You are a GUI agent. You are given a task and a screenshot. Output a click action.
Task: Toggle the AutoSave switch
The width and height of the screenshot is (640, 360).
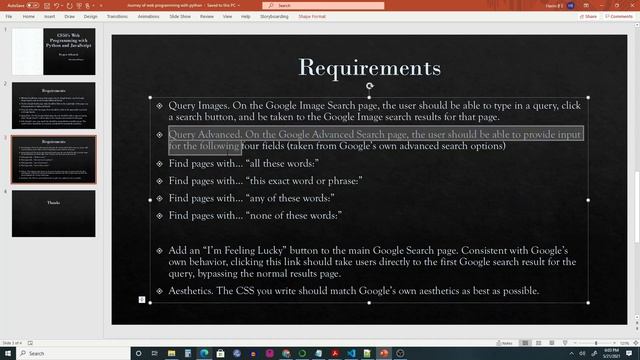click(33, 6)
